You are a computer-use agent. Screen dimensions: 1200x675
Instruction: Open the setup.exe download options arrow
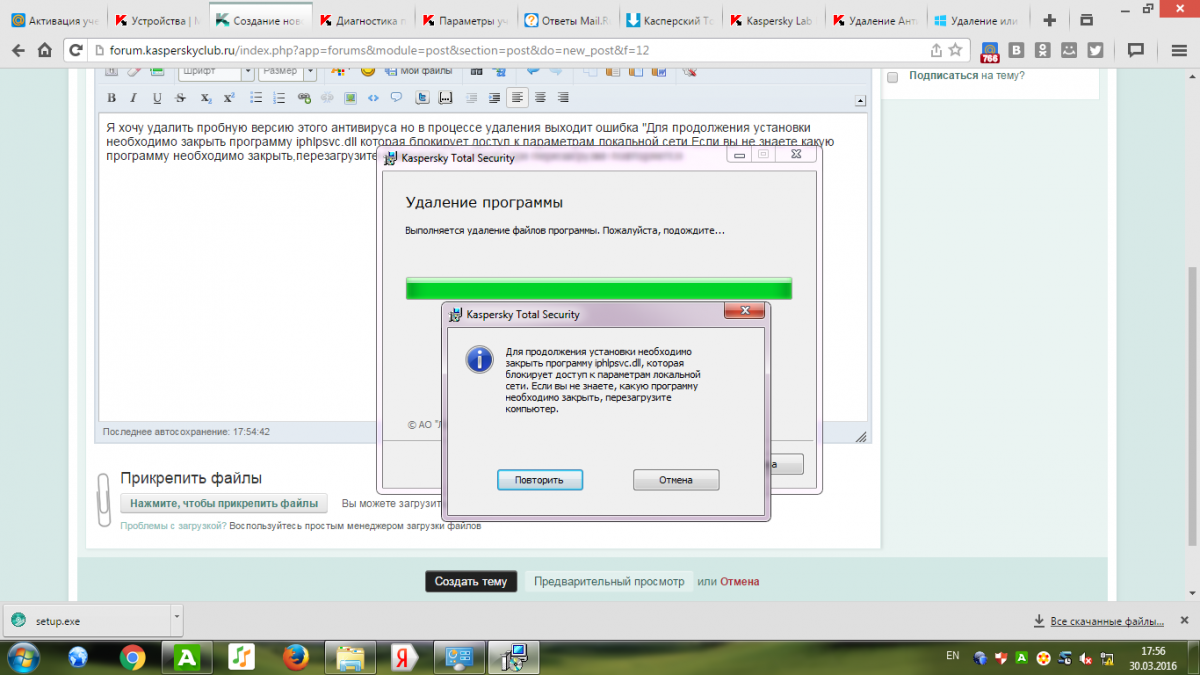[x=176, y=620]
